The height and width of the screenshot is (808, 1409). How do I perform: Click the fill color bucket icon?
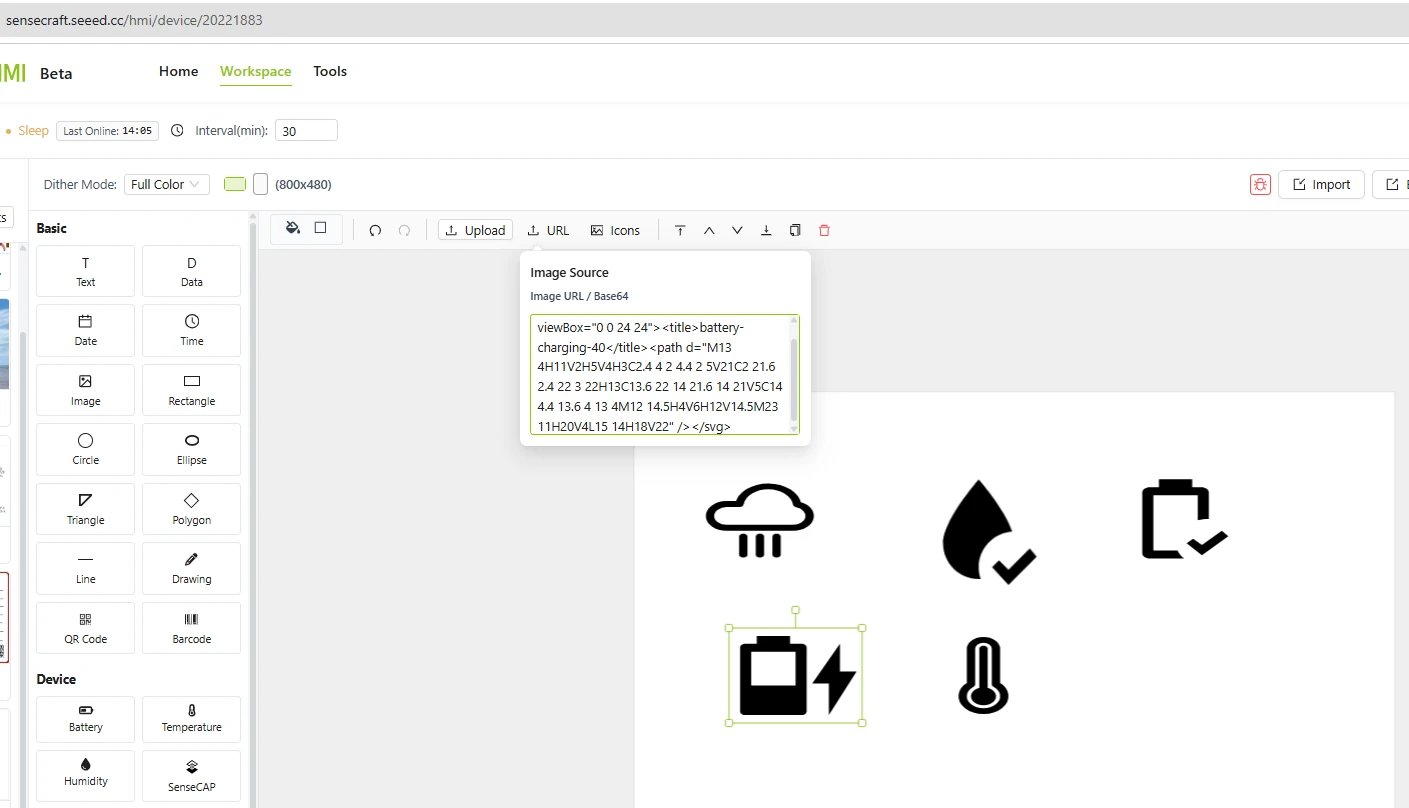click(x=293, y=228)
